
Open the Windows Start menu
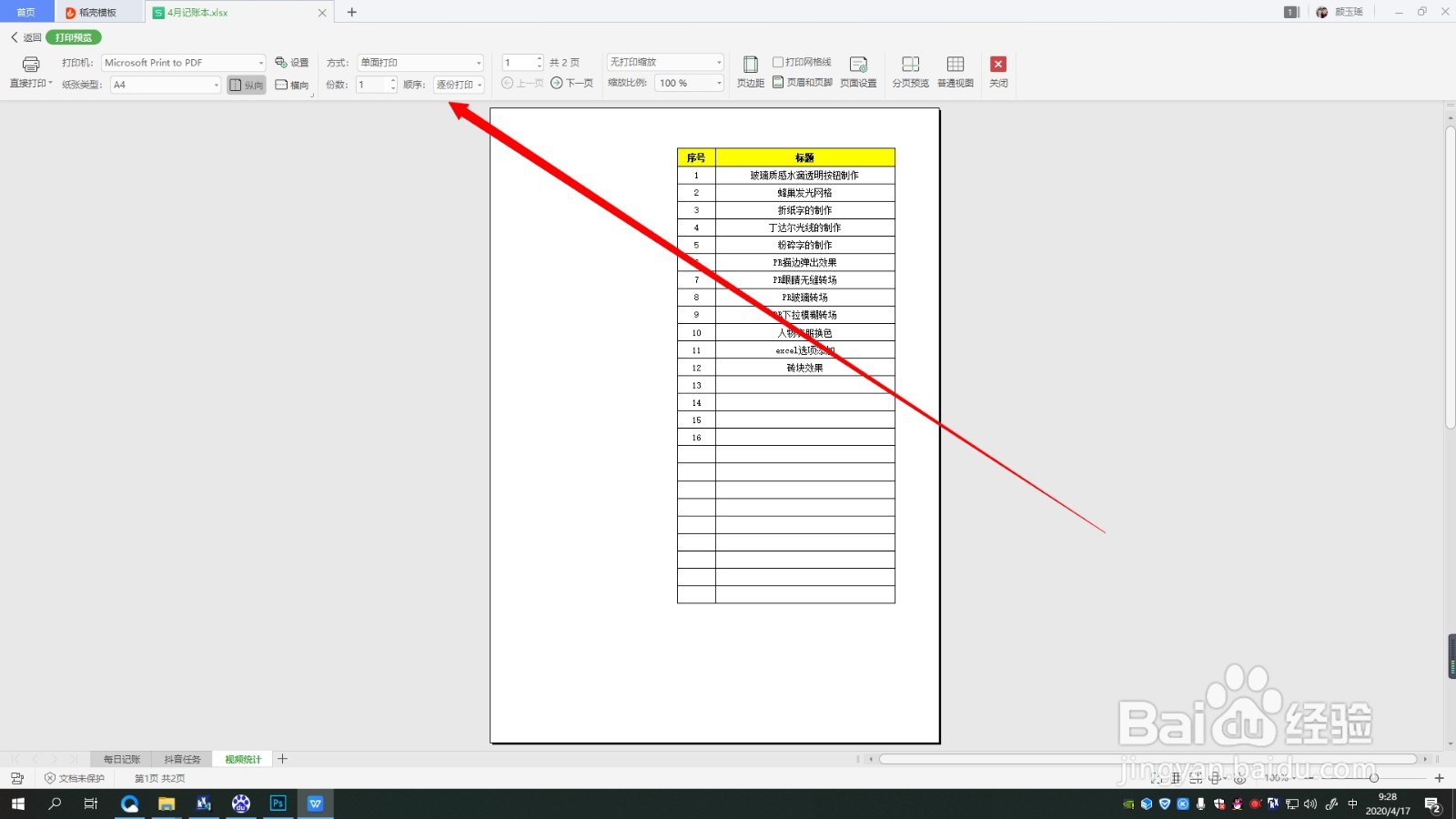pyautogui.click(x=17, y=804)
